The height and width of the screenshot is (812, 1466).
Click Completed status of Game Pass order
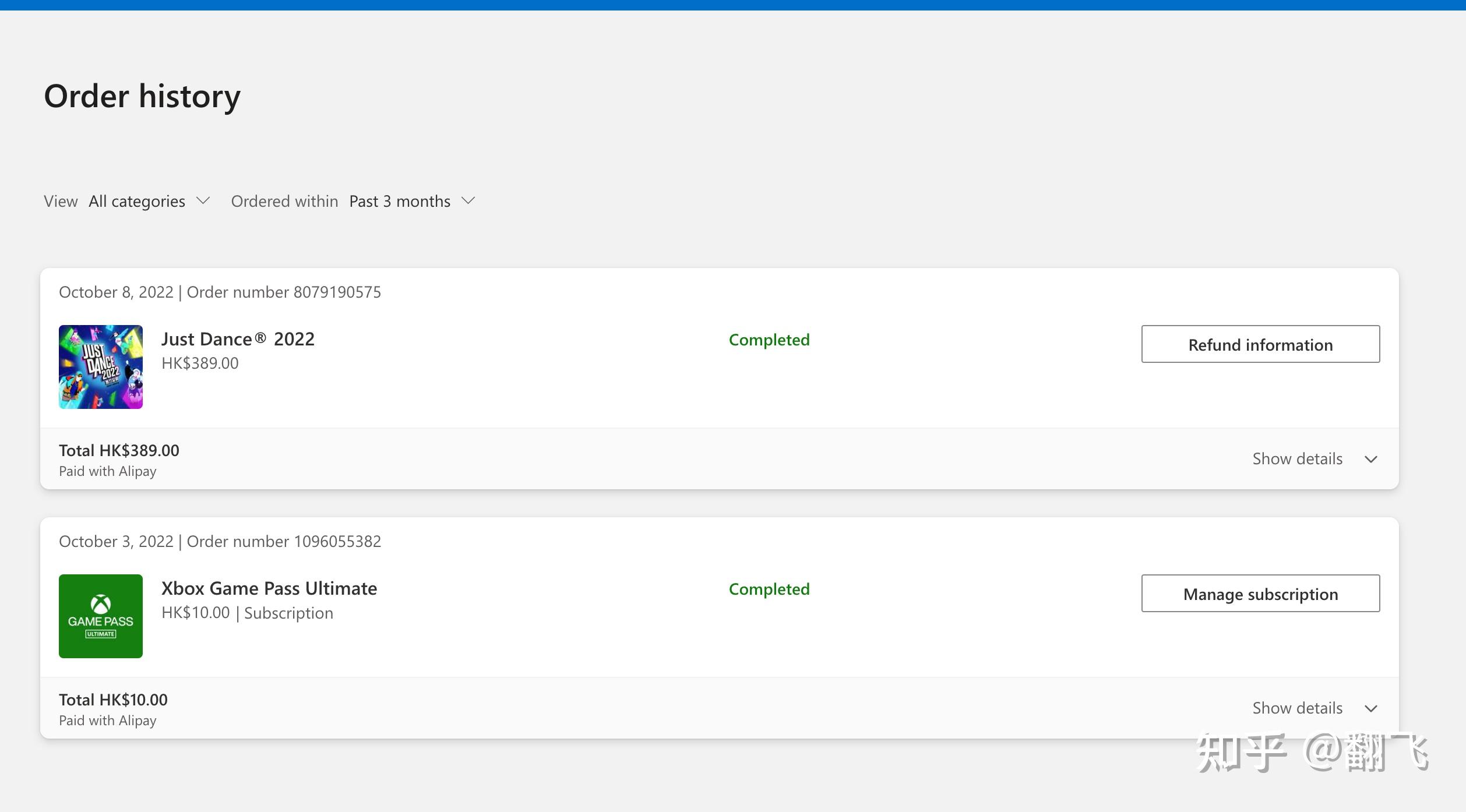point(769,589)
